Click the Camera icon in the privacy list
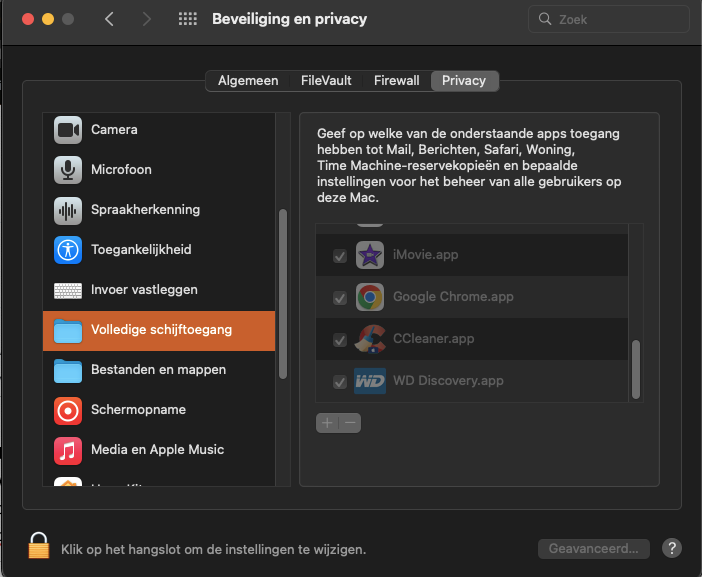The width and height of the screenshot is (702, 577). pyautogui.click(x=68, y=130)
